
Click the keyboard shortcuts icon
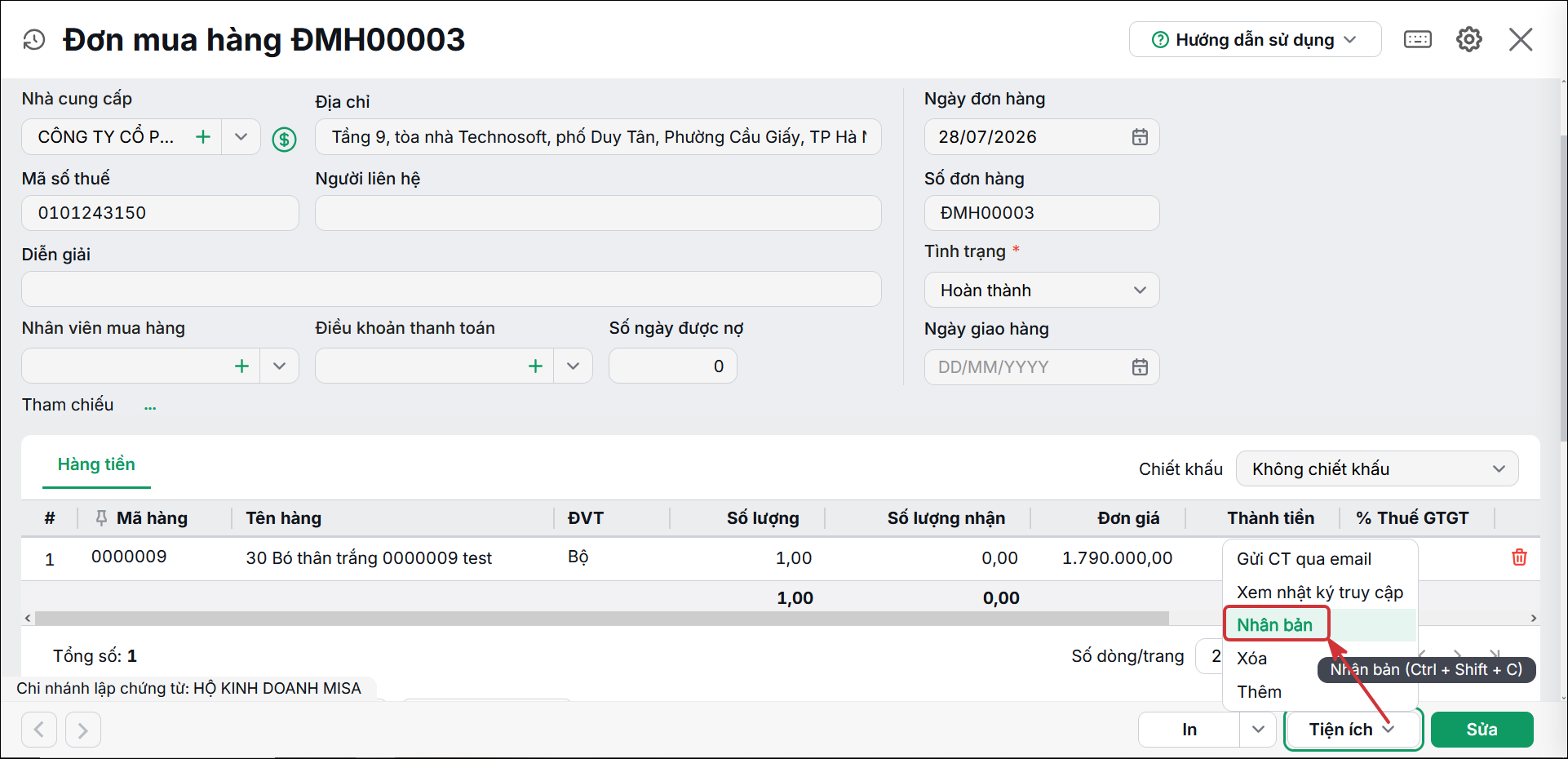(1418, 39)
